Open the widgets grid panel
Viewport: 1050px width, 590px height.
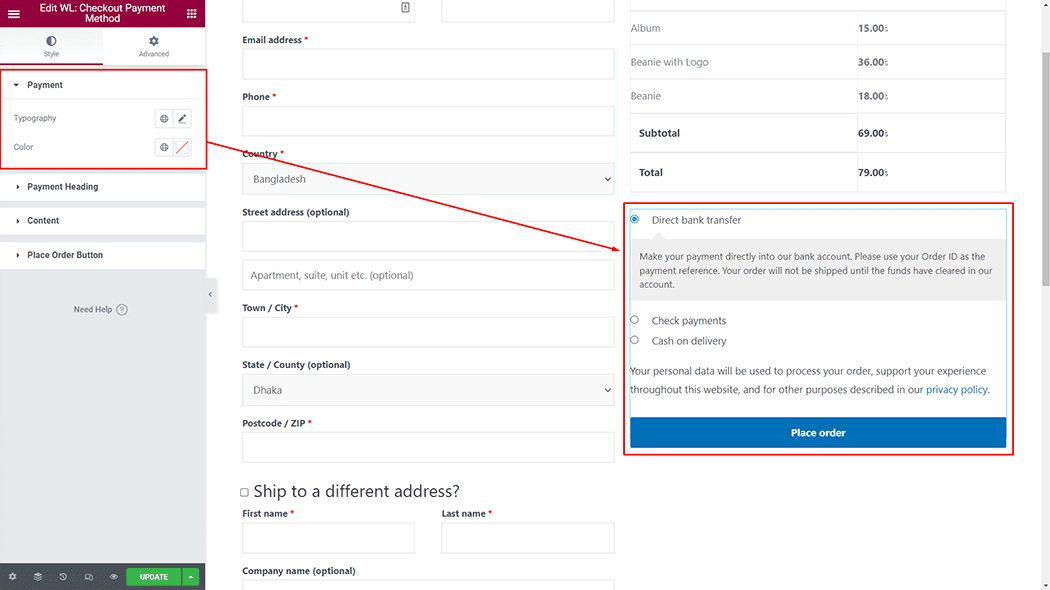point(191,14)
